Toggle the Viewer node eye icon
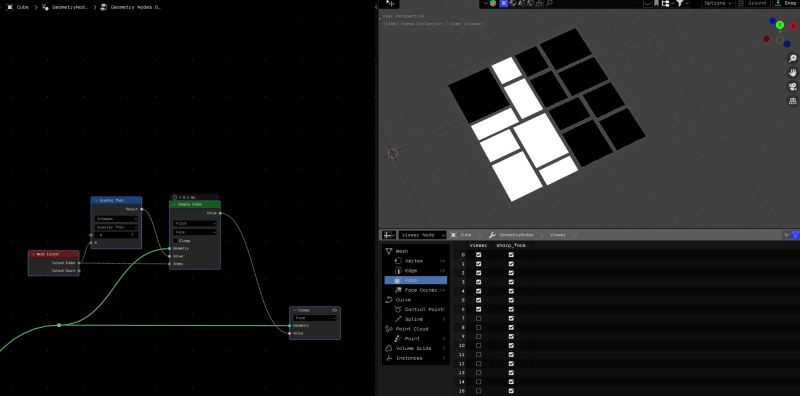Image resolution: width=800 pixels, height=396 pixels. tap(335, 310)
